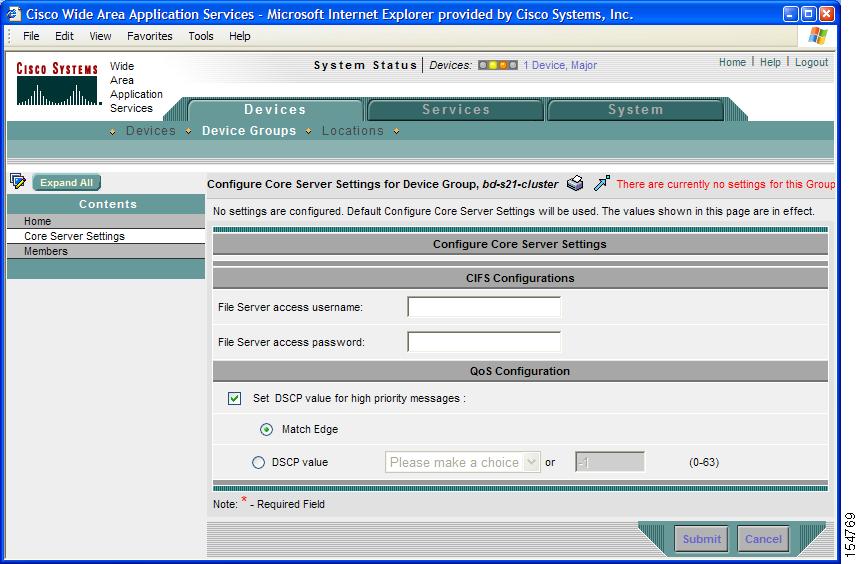This screenshot has height=564, width=858.
Task: Click the Internet Explorer icon in title bar
Action: [x=14, y=14]
